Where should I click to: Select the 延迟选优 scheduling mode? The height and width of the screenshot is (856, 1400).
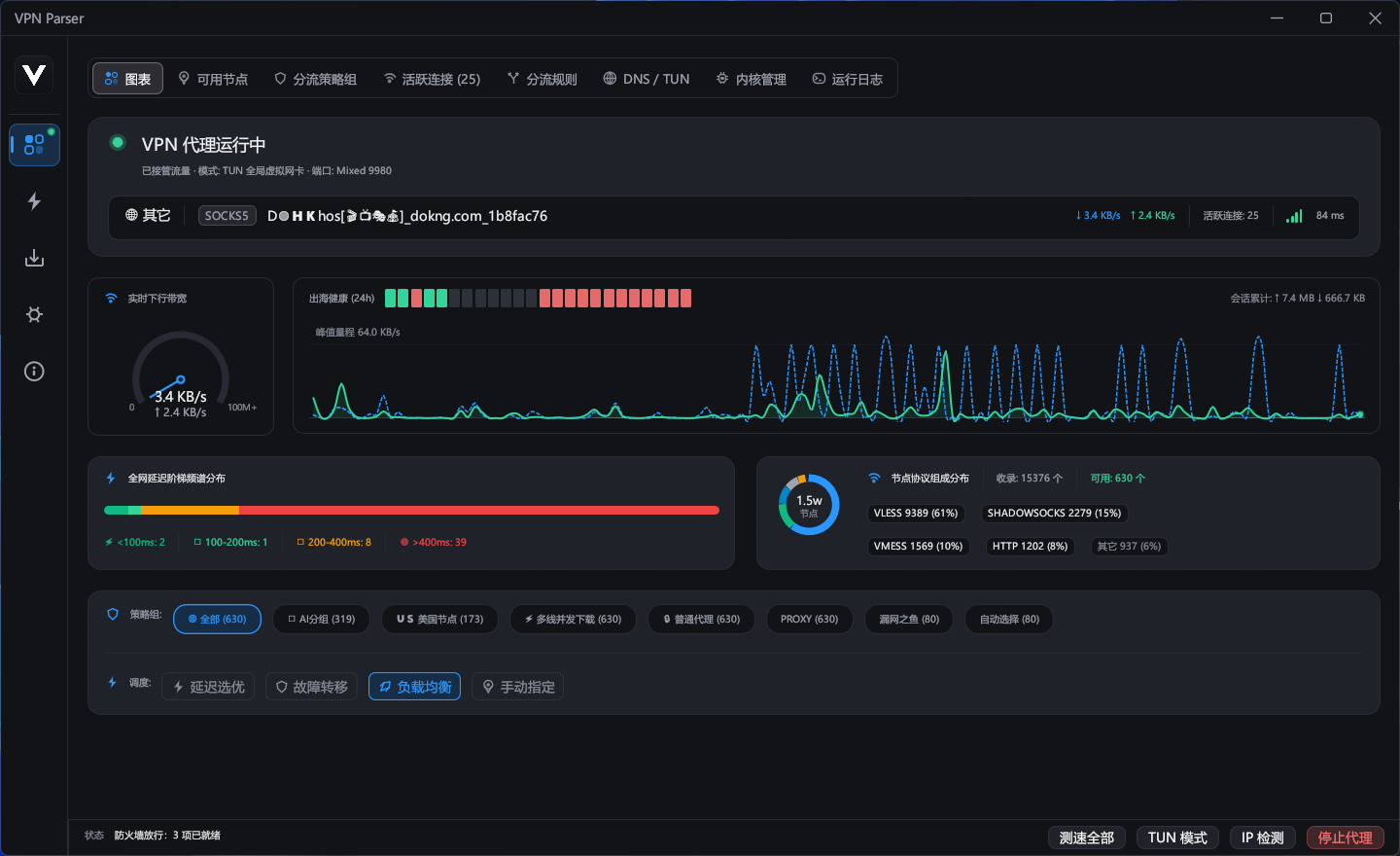click(x=208, y=687)
